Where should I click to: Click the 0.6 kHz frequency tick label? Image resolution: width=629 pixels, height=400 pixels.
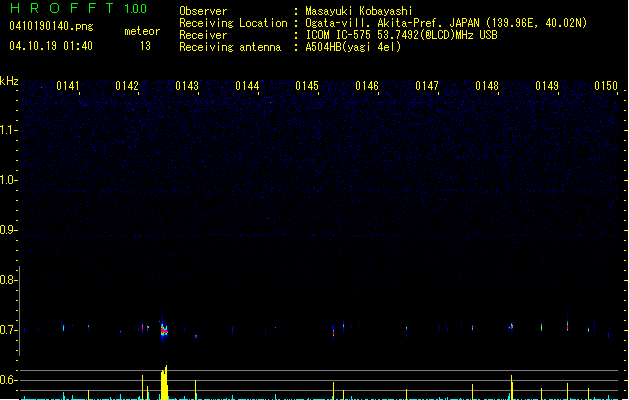(x=8, y=380)
